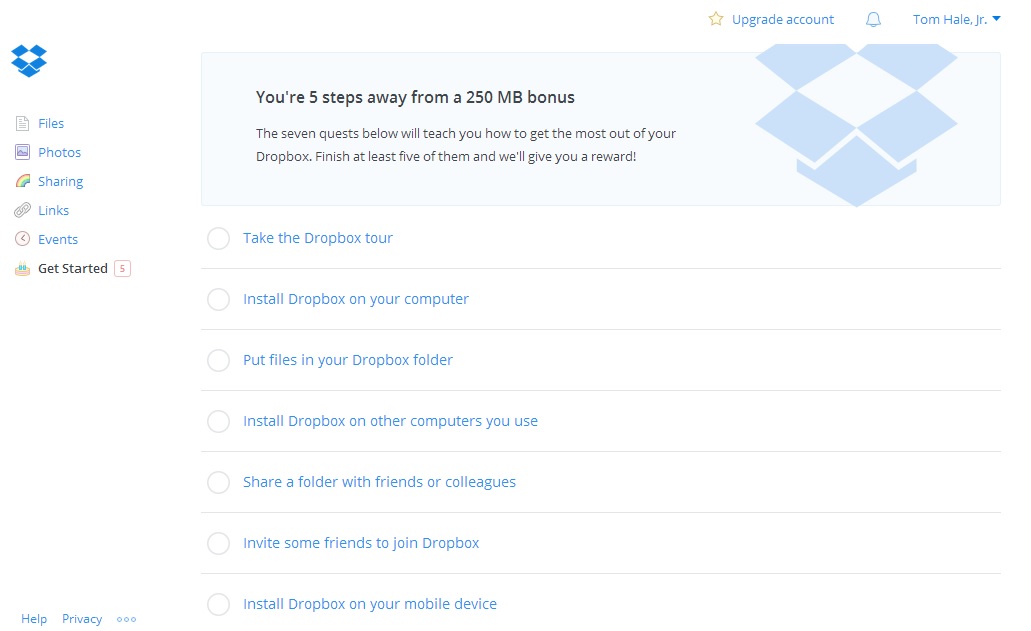Click the Sharing rainbow icon in sidebar

22,181
